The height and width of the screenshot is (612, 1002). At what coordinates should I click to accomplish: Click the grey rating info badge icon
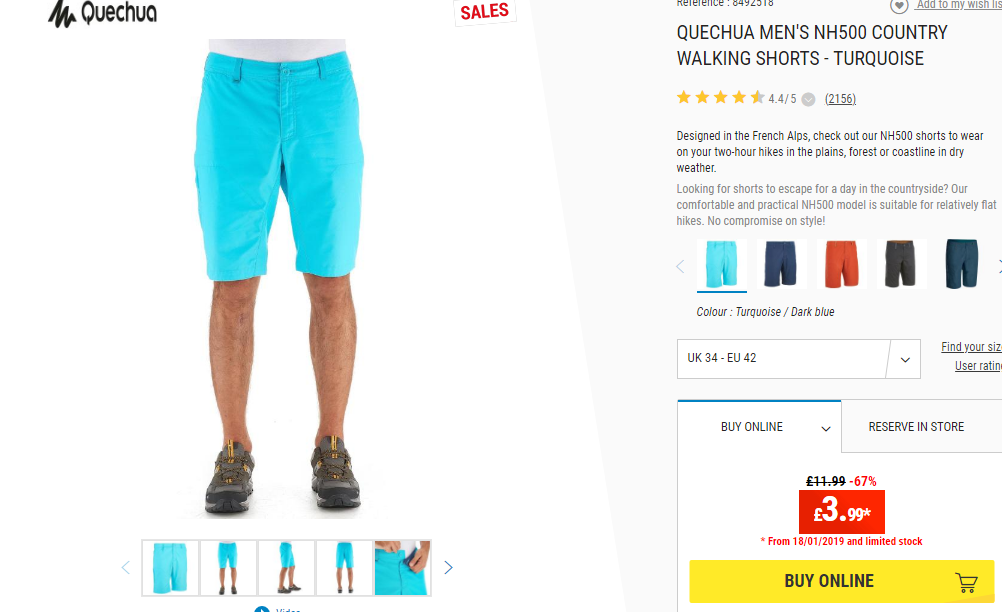(x=808, y=99)
